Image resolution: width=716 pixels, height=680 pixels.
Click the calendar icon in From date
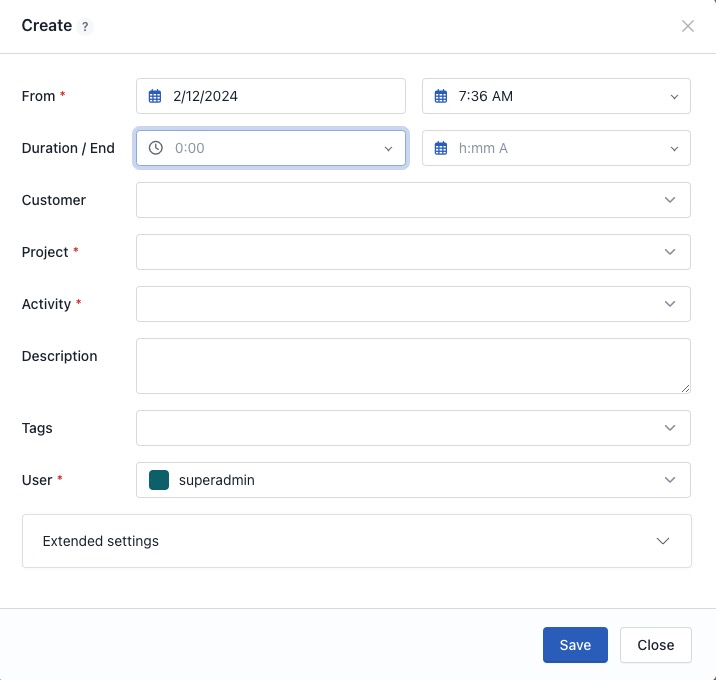tap(155, 96)
